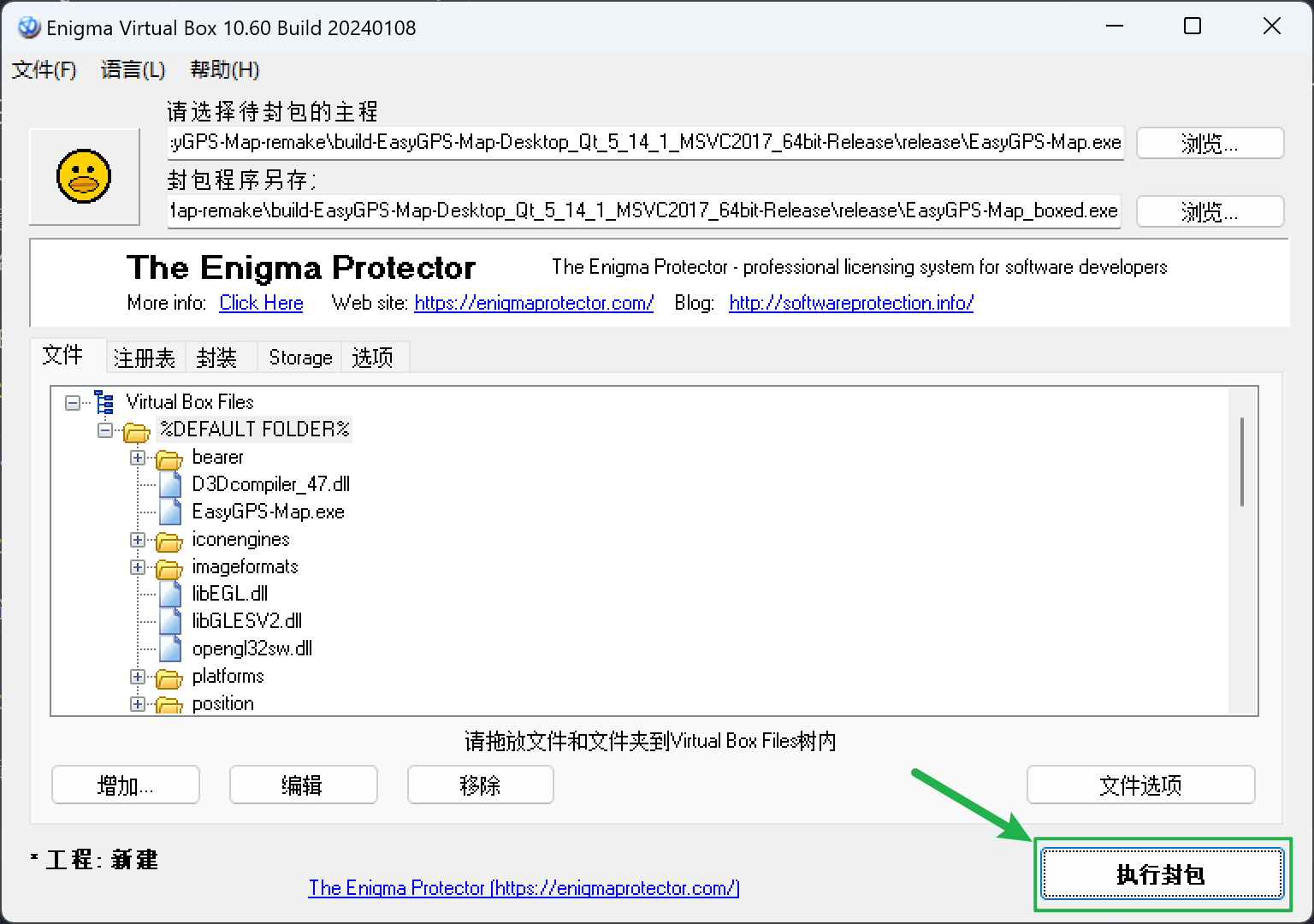Click the 编辑 button

coord(303,785)
